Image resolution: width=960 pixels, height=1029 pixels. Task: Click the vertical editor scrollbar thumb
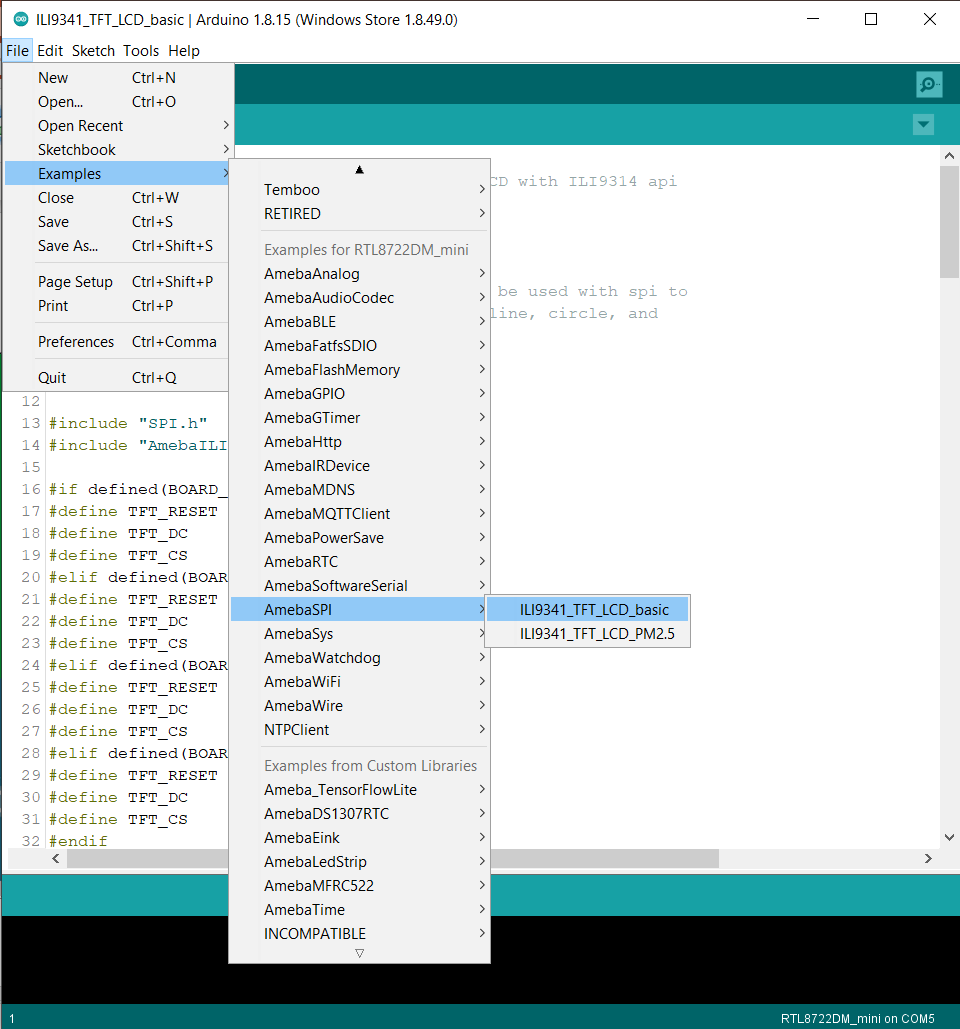pos(949,222)
